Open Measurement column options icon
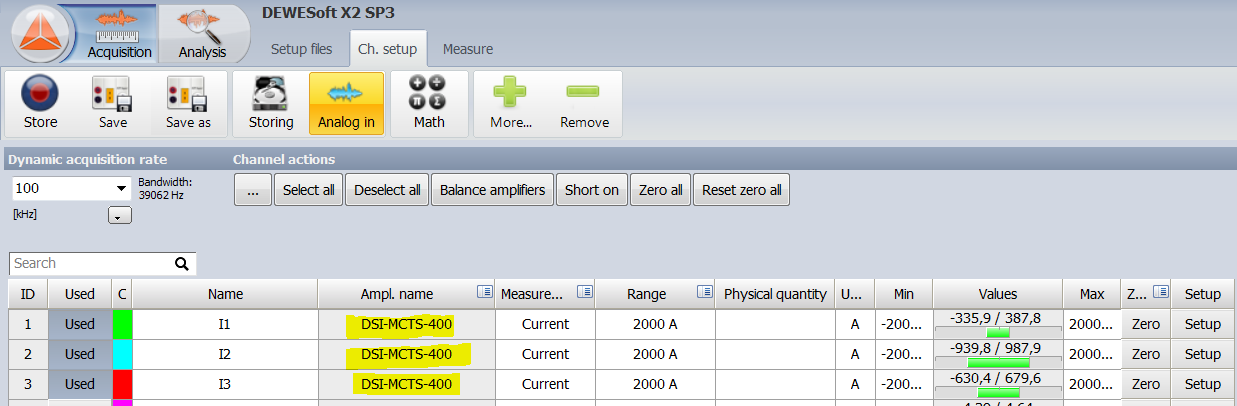 pos(586,293)
